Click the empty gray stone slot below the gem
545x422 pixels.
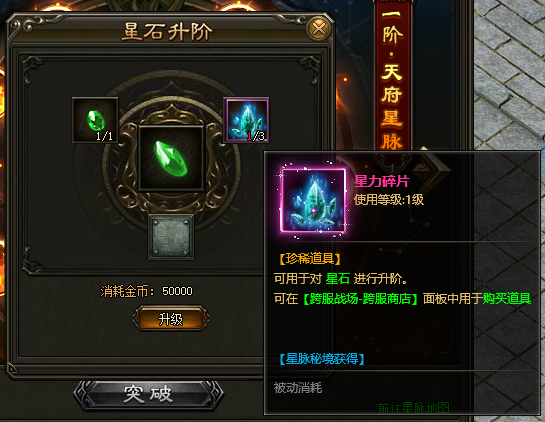[171, 237]
